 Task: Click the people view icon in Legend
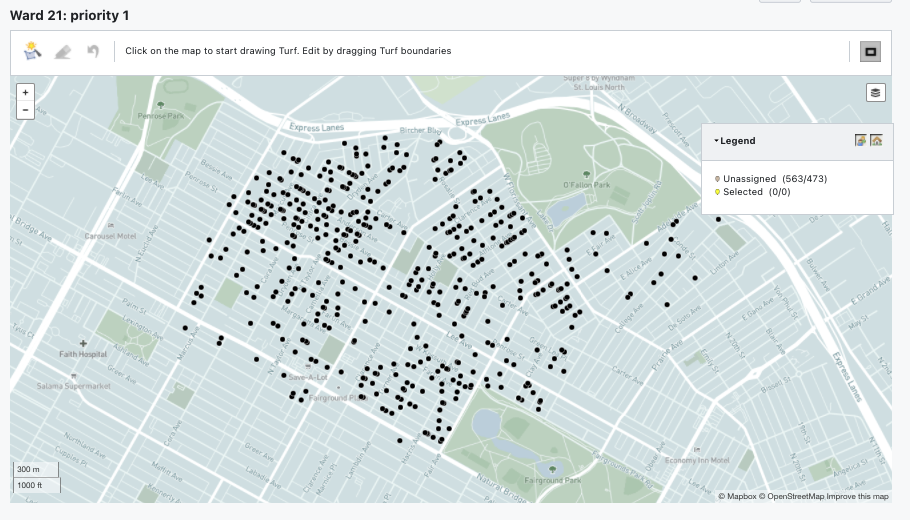(860, 141)
